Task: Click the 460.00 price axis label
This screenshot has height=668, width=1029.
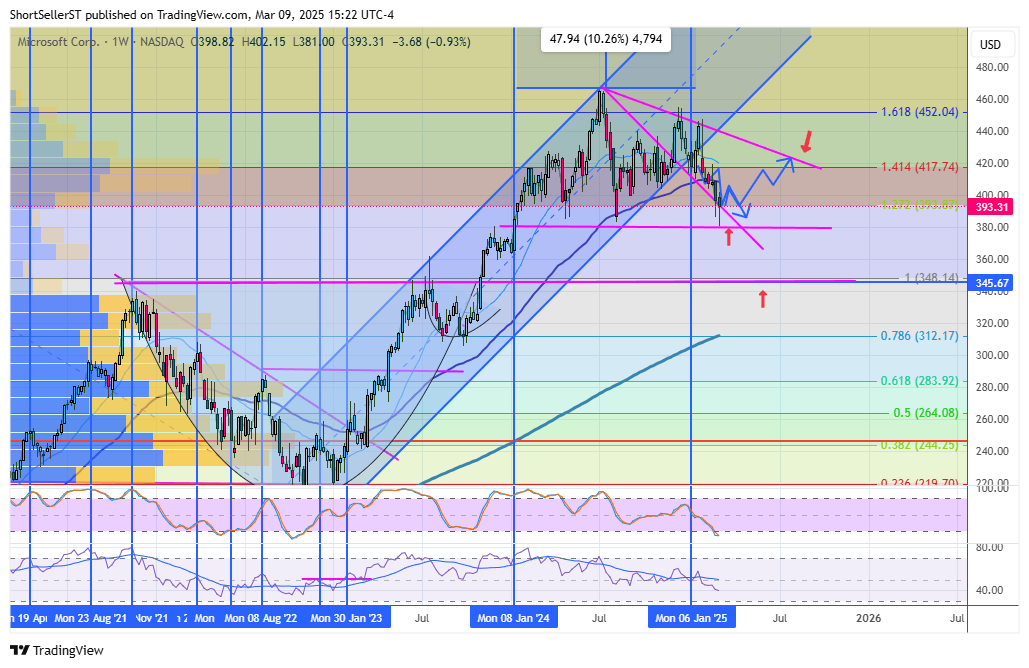Action: coord(992,99)
